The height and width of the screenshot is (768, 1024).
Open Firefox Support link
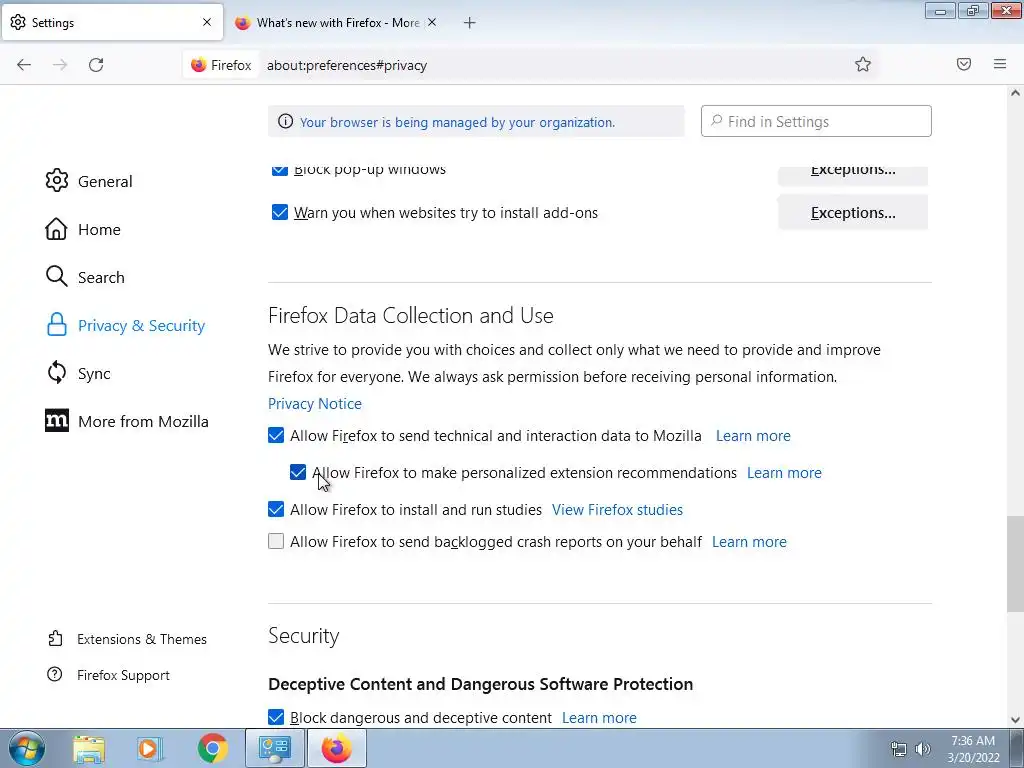pyautogui.click(x=123, y=675)
